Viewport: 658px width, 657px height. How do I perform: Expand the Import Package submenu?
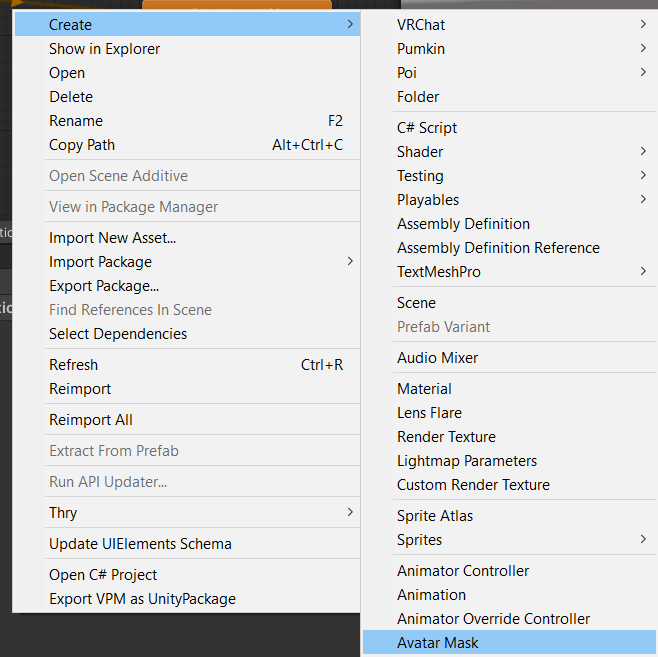(x=187, y=262)
